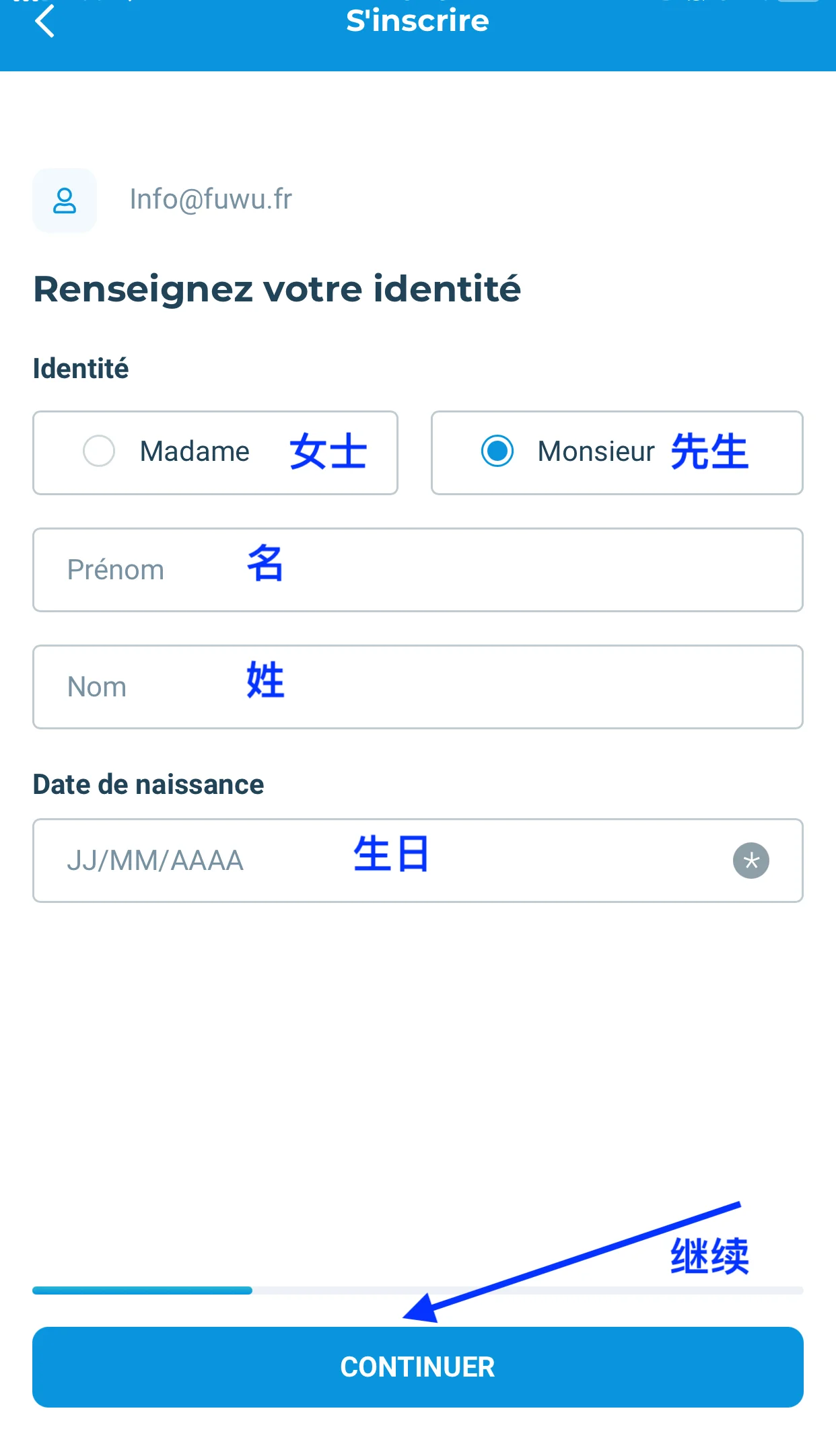Click the 姓 label in Nom field
Viewport: 836px width, 1456px height.
[x=265, y=680]
